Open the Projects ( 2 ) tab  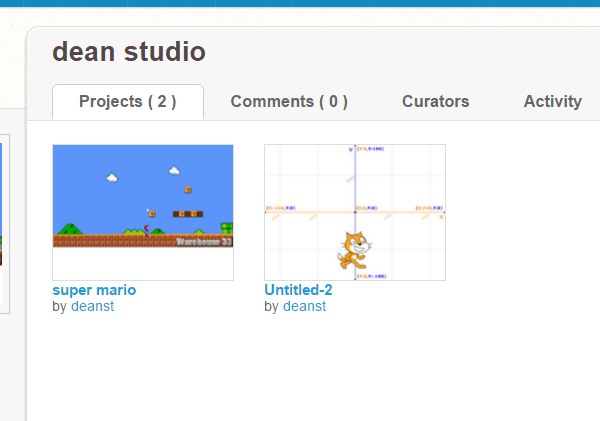(x=128, y=102)
